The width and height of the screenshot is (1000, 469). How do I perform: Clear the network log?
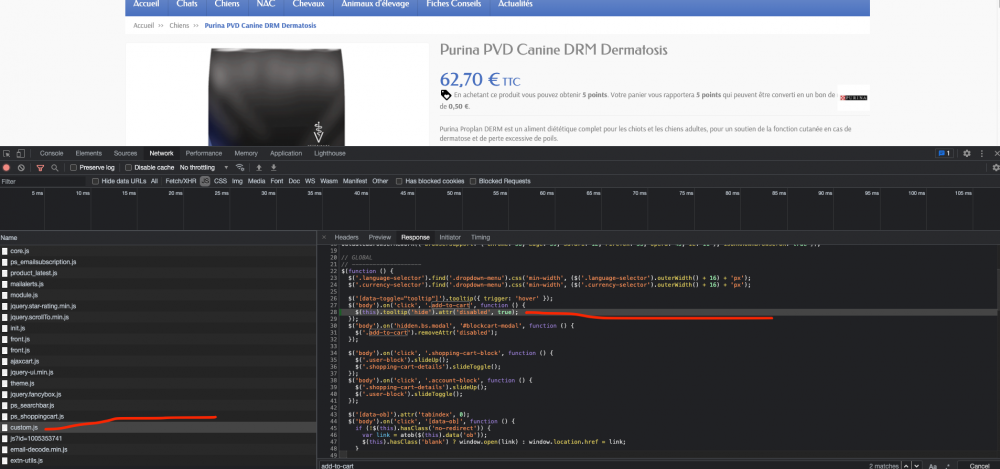click(x=20, y=167)
